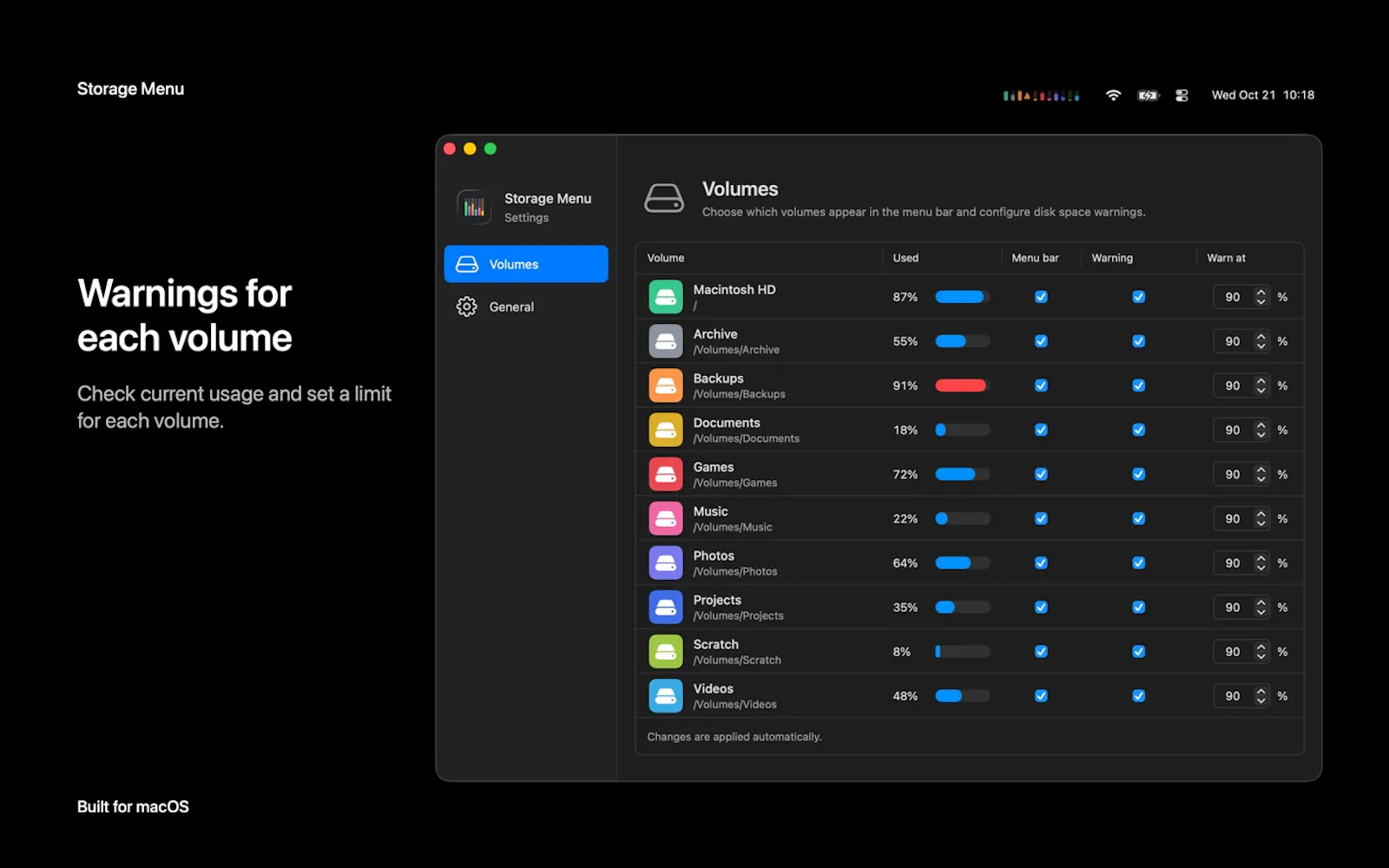Click the Projects blue drive icon

point(666,607)
